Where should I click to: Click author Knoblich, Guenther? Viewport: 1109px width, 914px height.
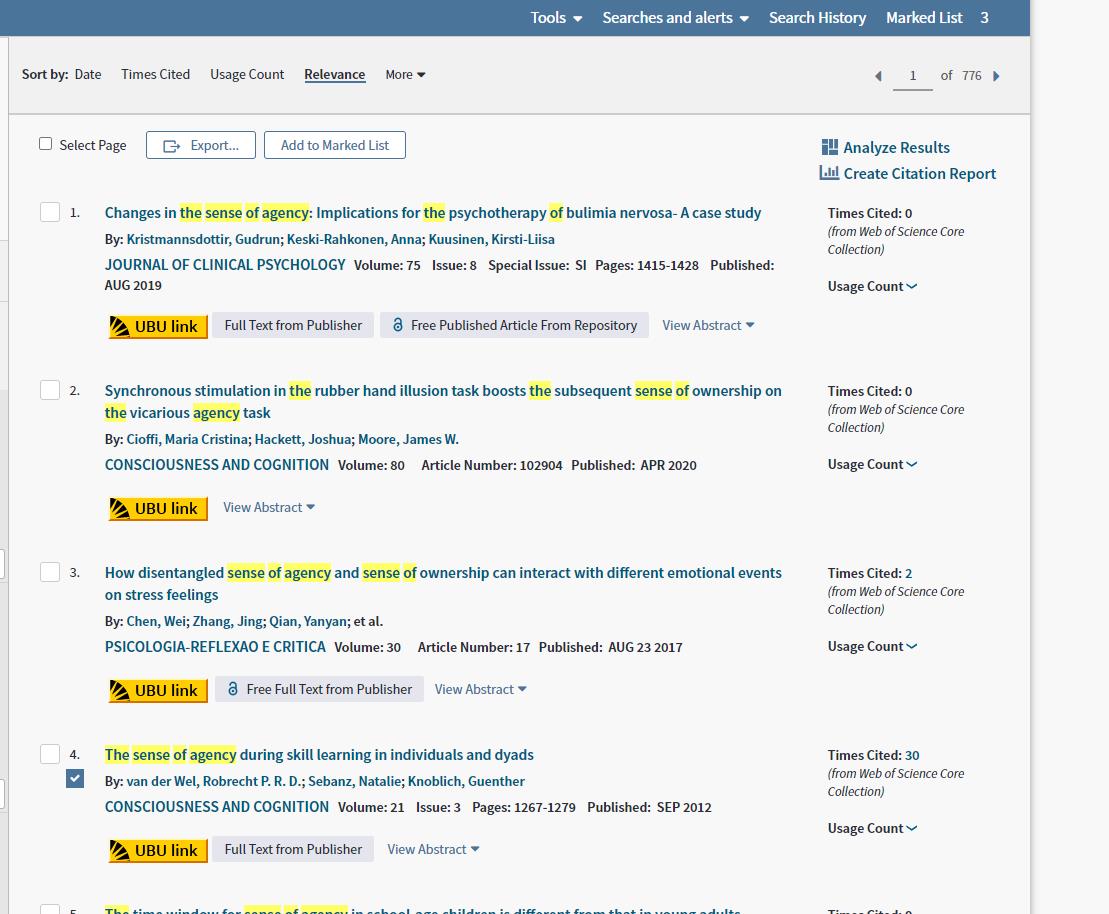coord(466,781)
